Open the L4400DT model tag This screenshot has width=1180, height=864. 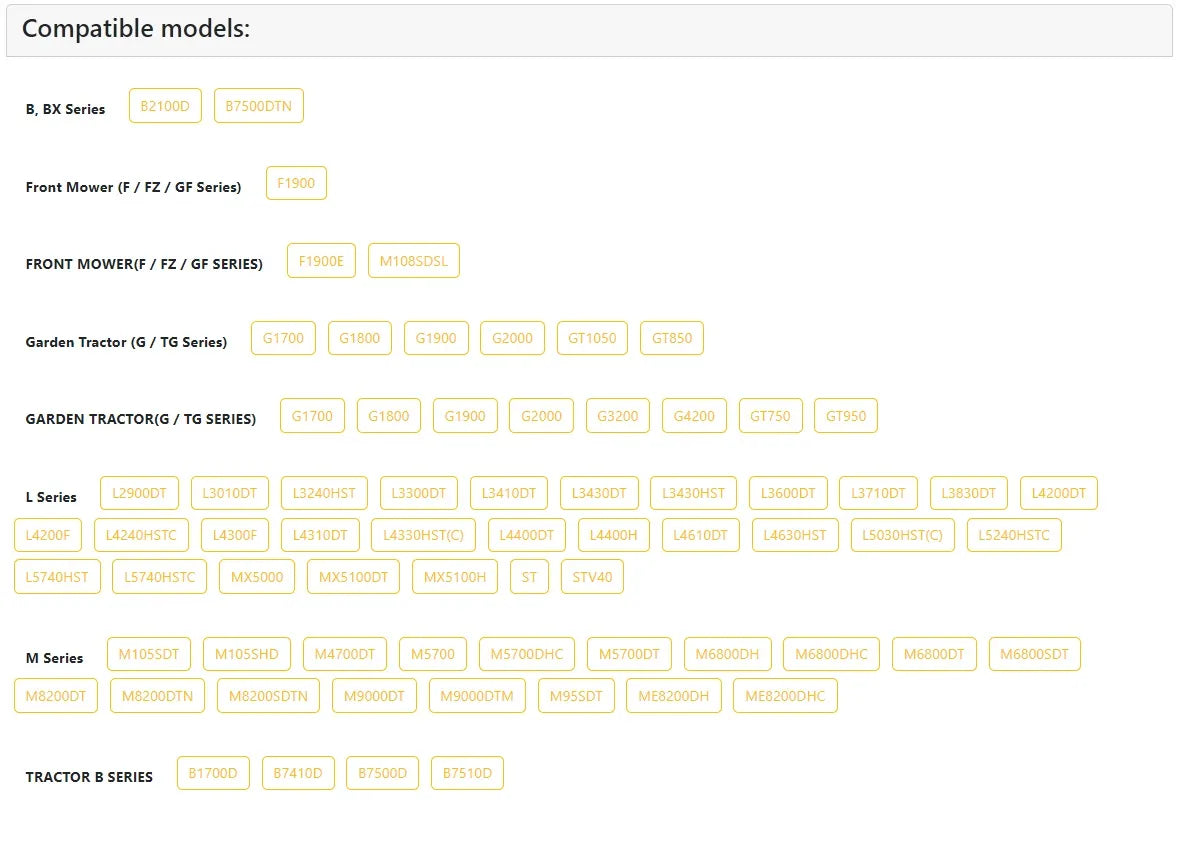[526, 535]
